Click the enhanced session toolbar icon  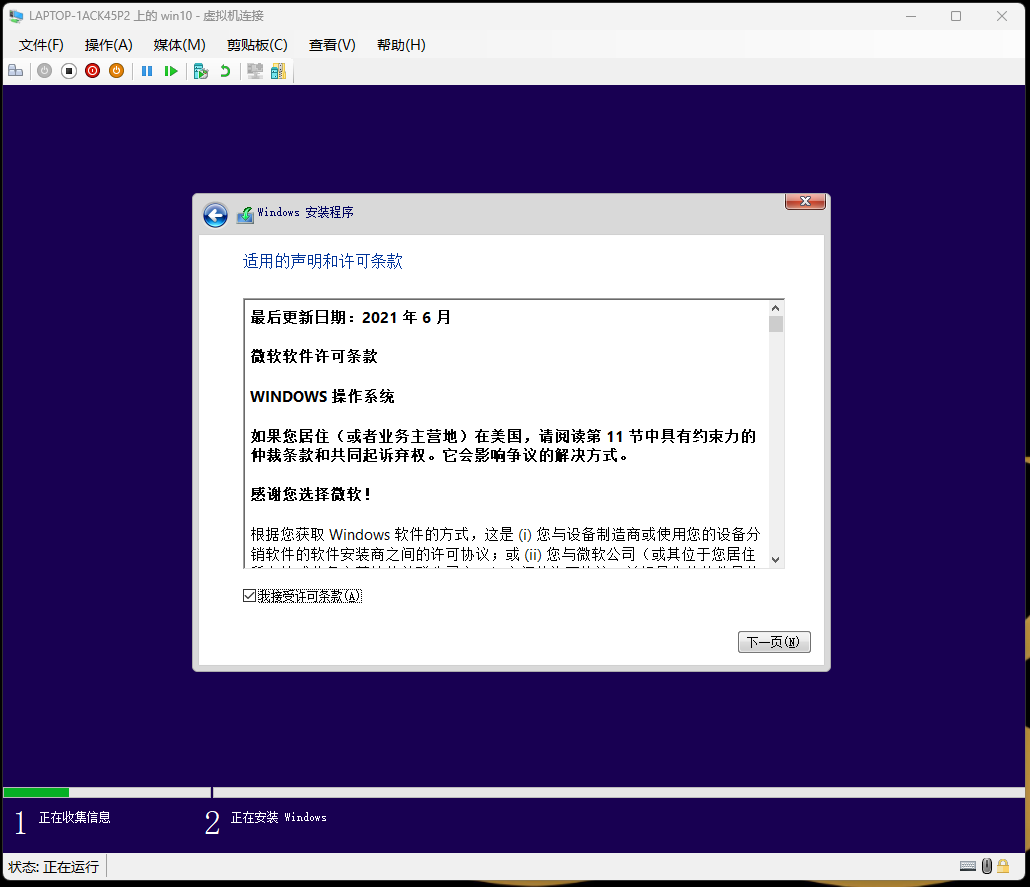255,71
